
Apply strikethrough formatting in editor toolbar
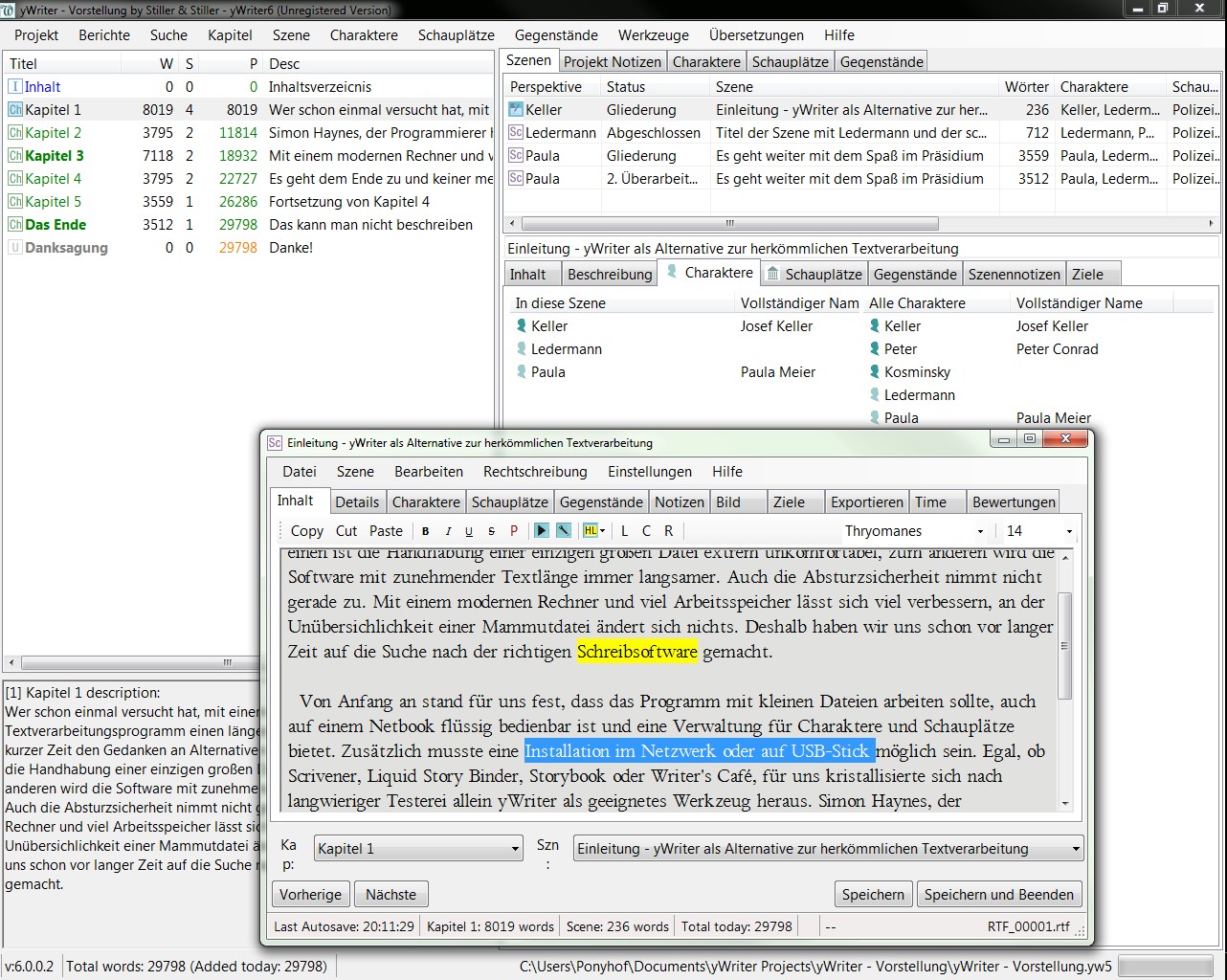click(x=491, y=531)
